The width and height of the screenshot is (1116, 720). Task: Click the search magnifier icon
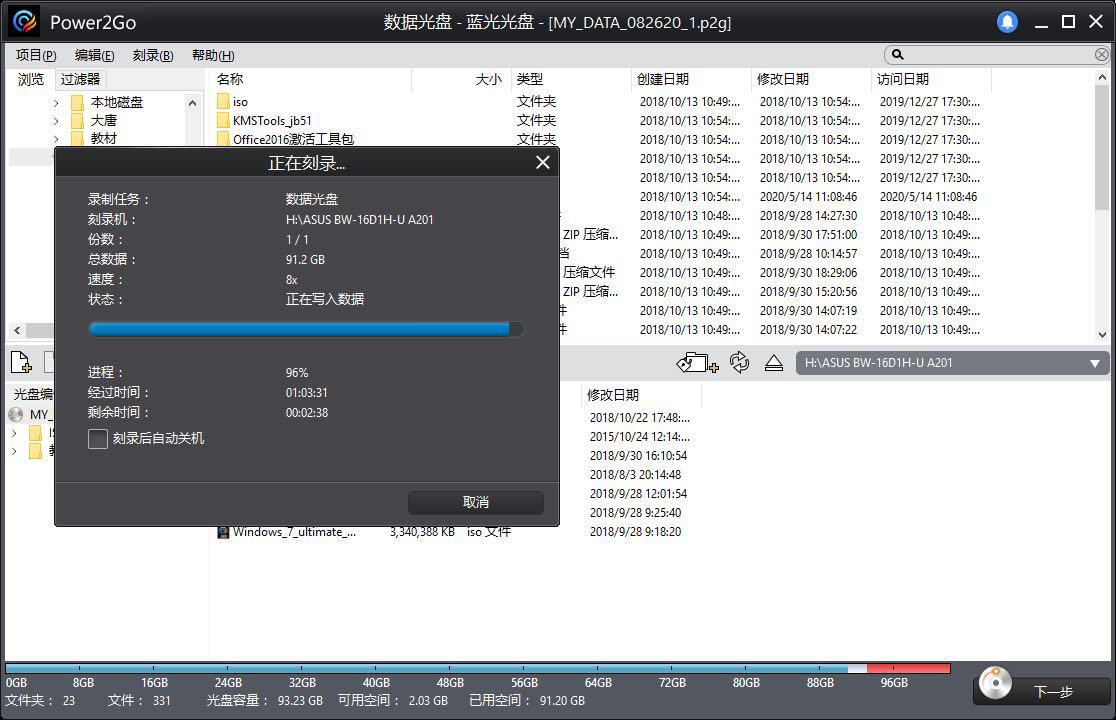[897, 54]
